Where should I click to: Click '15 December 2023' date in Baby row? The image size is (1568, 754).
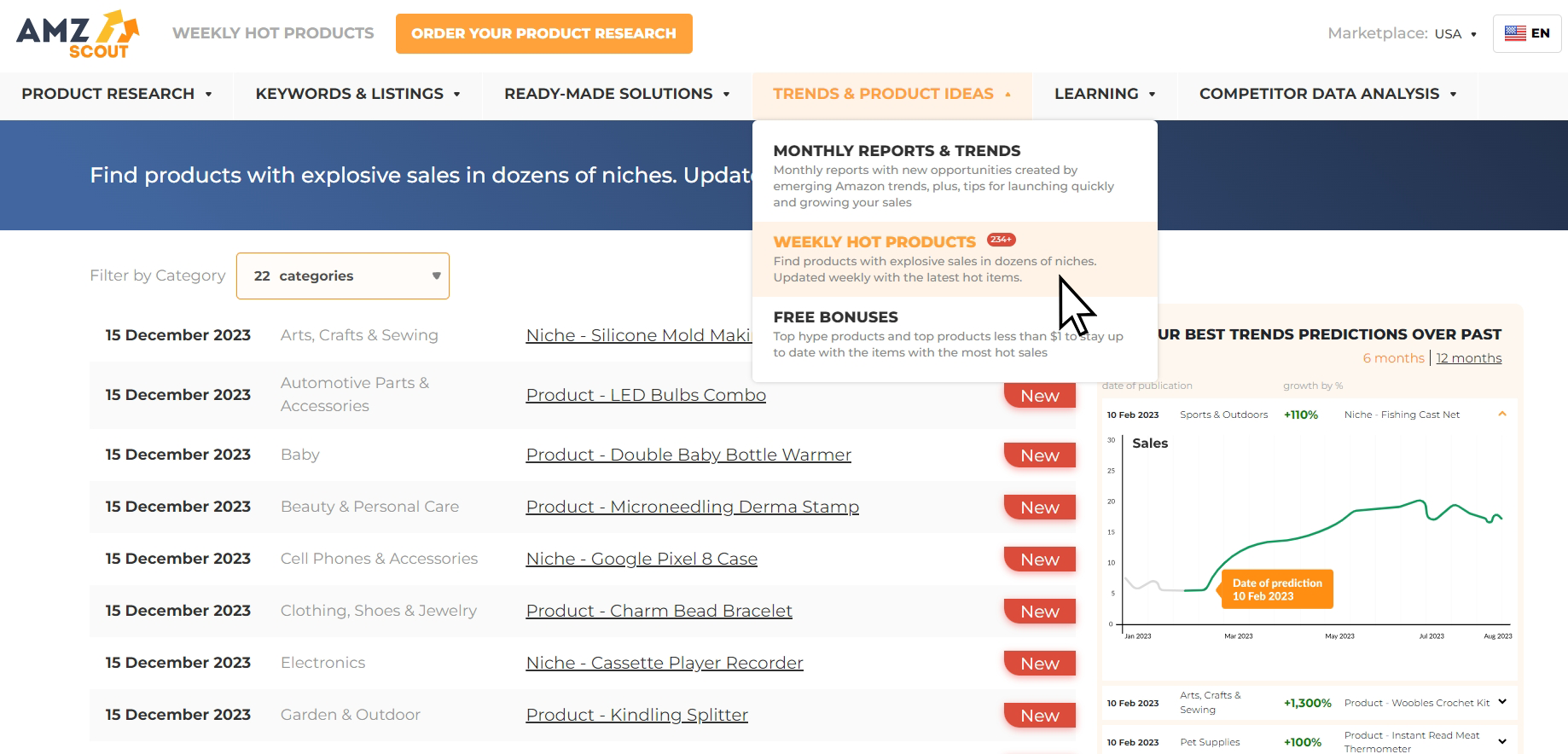pos(178,455)
